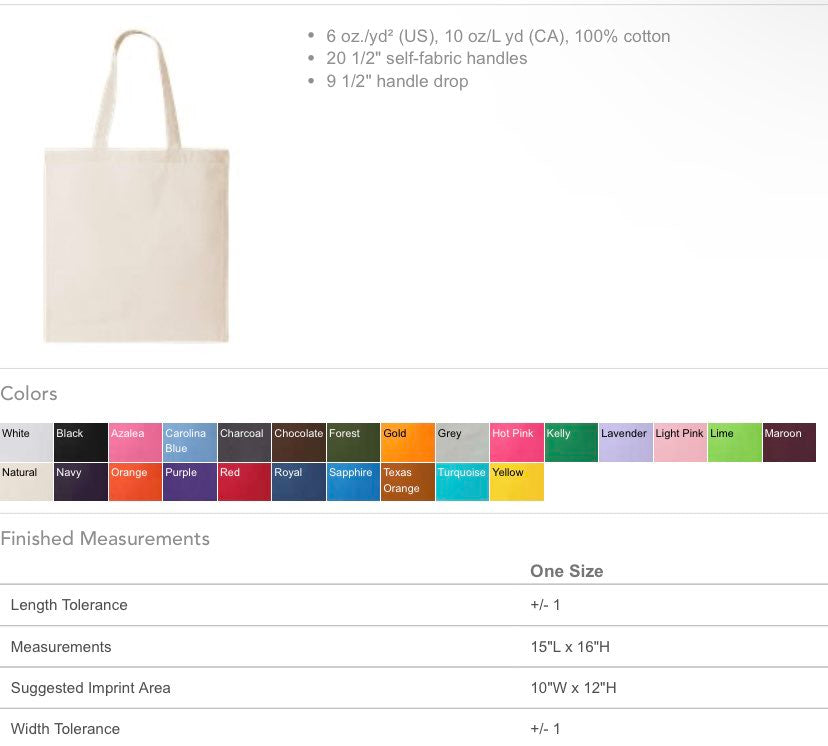
Task: Choose the Natural color swatch
Action: (x=26, y=482)
